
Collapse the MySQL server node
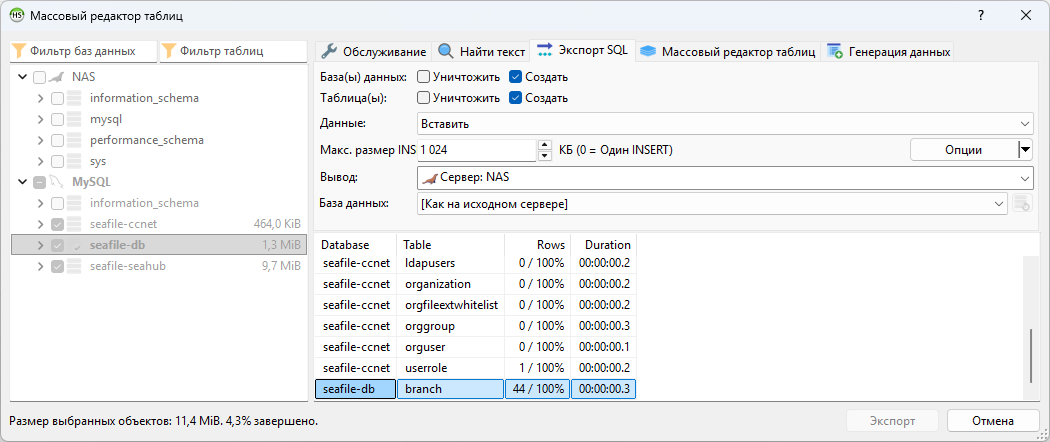click(x=23, y=181)
